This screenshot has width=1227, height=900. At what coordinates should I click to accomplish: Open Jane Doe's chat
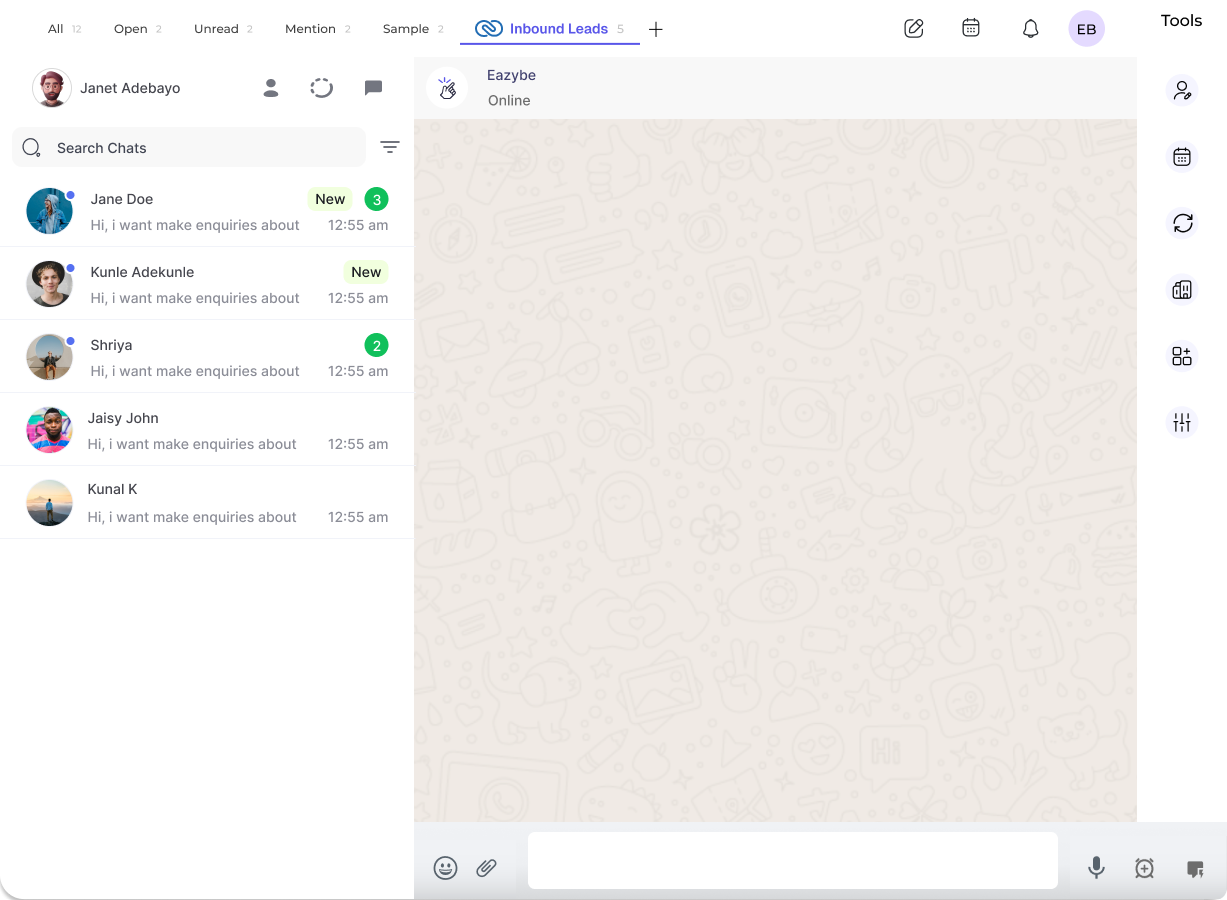(207, 211)
